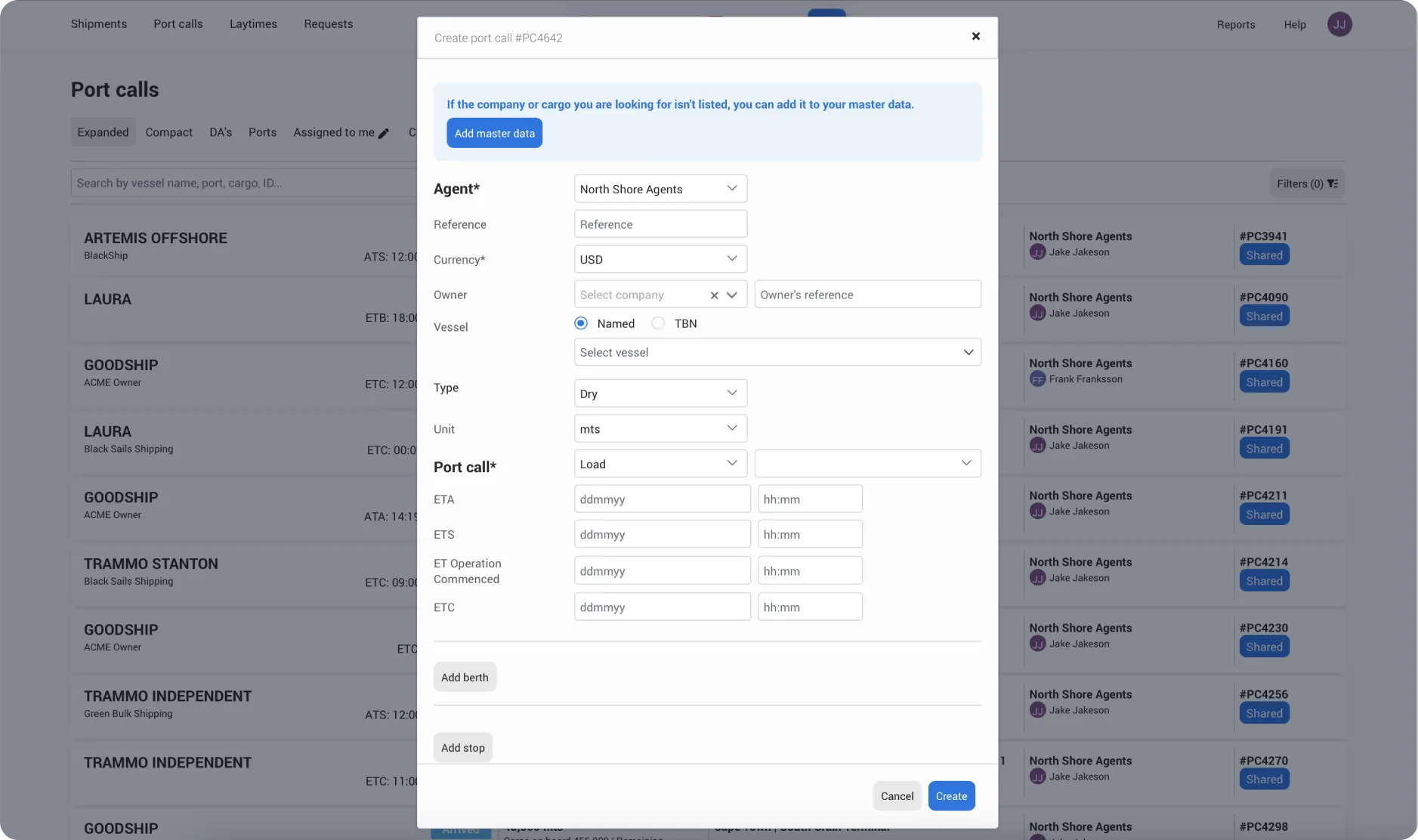This screenshot has width=1418, height=840.
Task: Switch to the Ports tab
Action: (x=262, y=132)
